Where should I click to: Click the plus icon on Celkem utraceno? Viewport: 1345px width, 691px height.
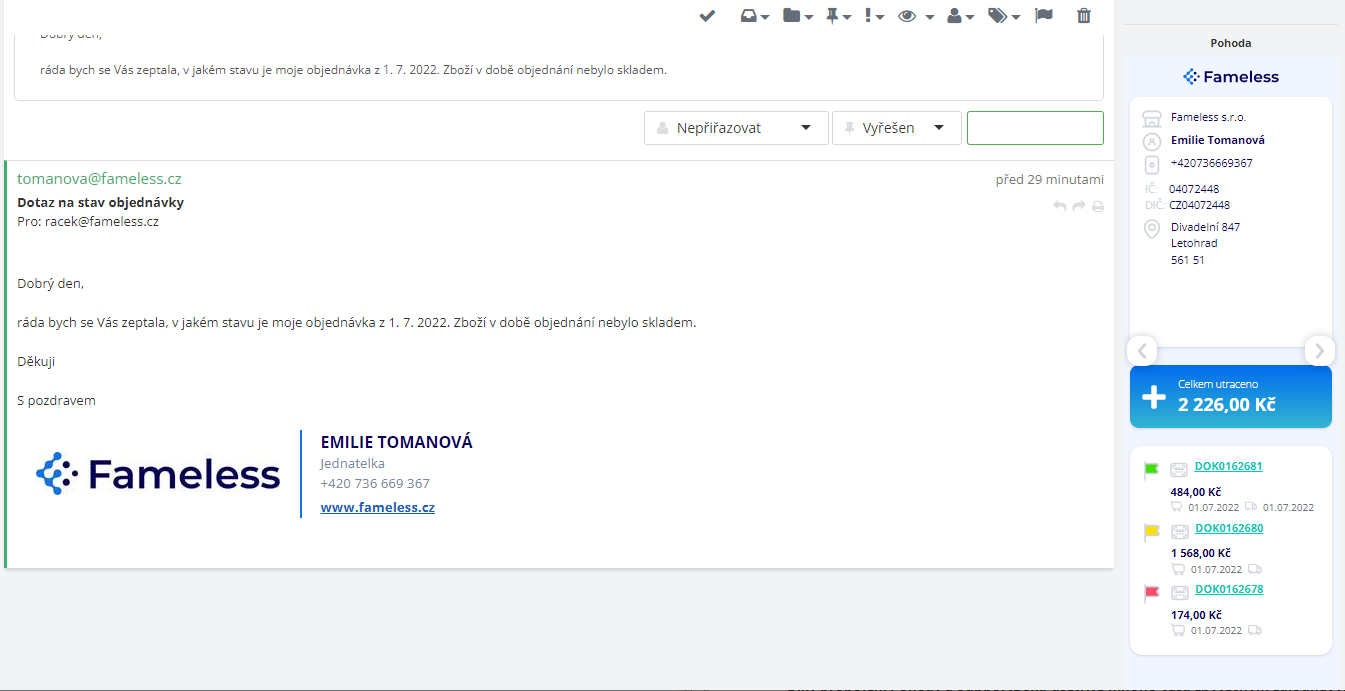pos(1154,397)
